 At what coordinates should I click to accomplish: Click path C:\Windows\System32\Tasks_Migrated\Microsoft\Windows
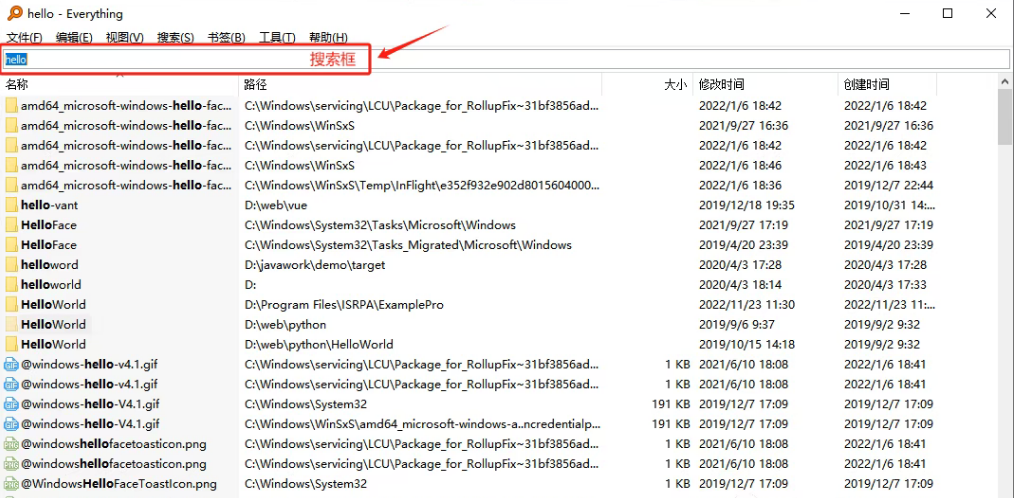(x=408, y=245)
